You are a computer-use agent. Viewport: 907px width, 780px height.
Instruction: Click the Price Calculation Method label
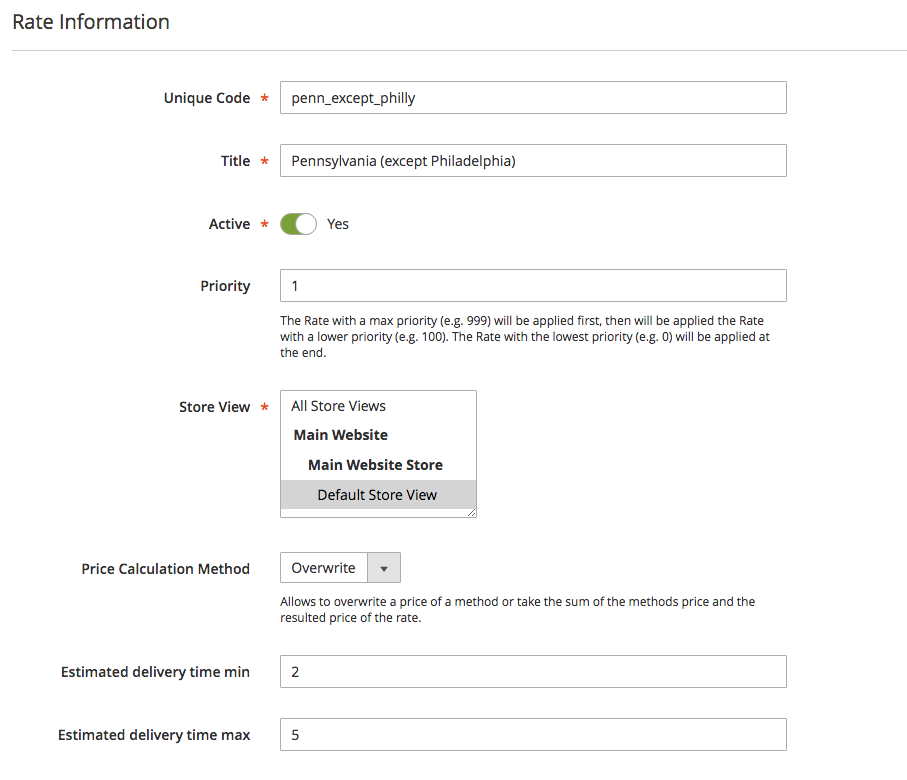point(165,569)
